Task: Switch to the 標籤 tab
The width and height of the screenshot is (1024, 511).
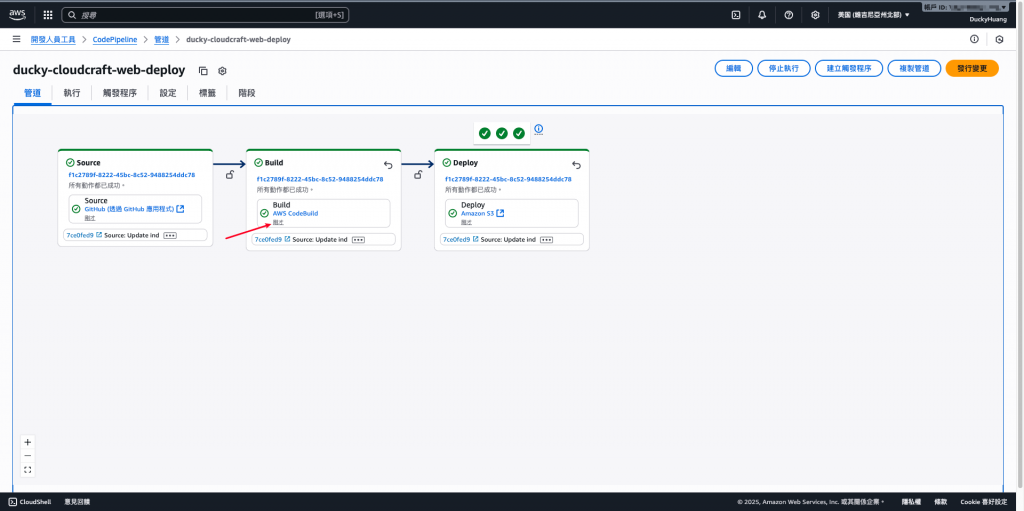Action: (207, 93)
